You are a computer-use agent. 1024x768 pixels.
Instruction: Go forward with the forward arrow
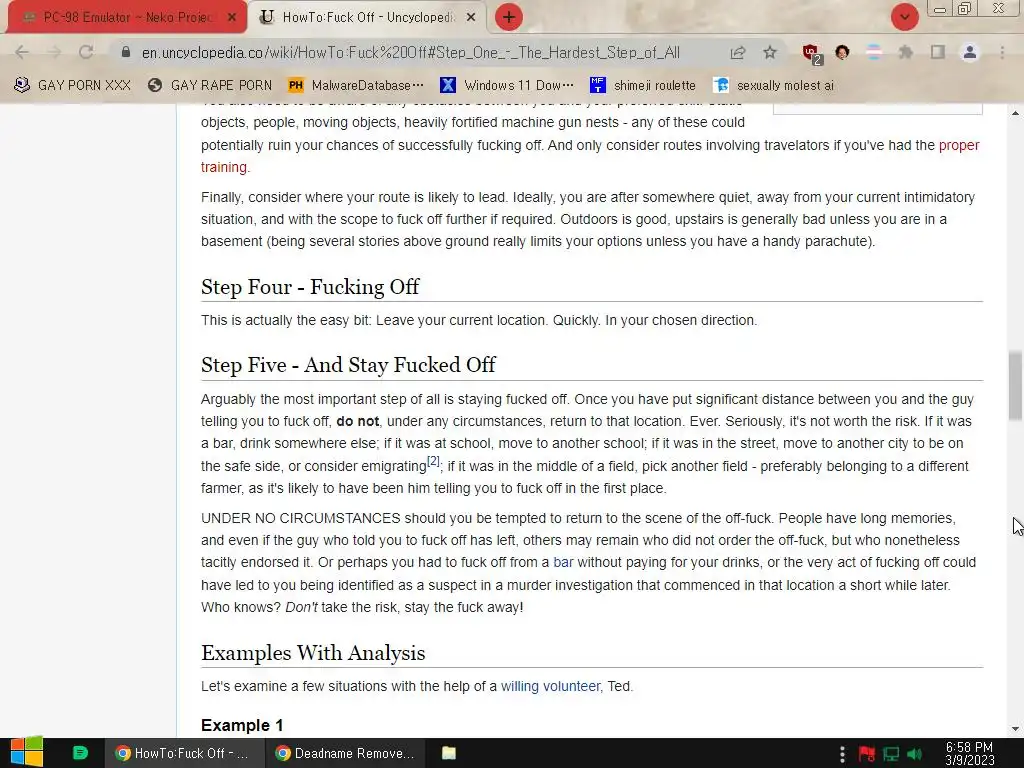coord(54,52)
